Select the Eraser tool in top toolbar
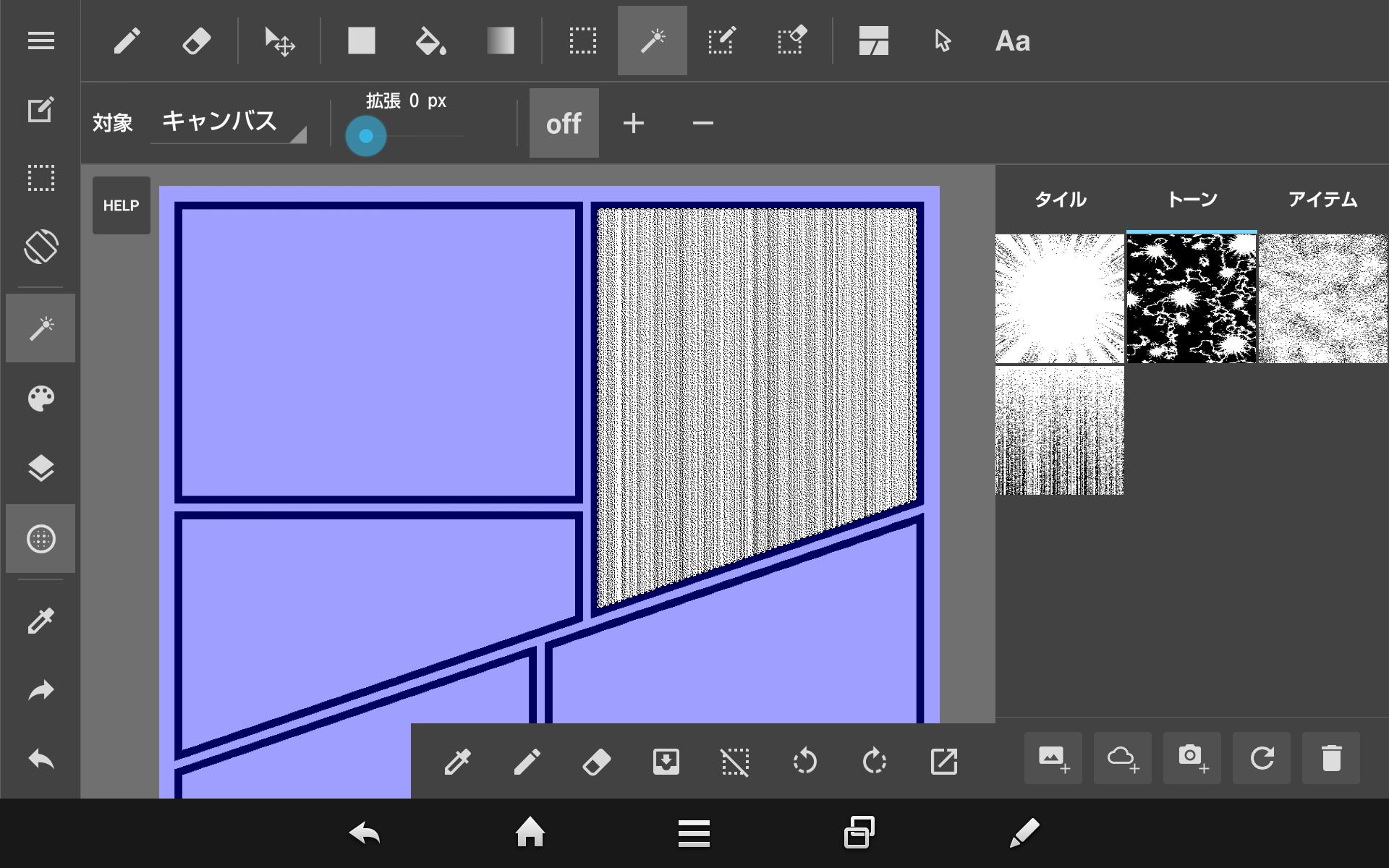 pos(196,41)
